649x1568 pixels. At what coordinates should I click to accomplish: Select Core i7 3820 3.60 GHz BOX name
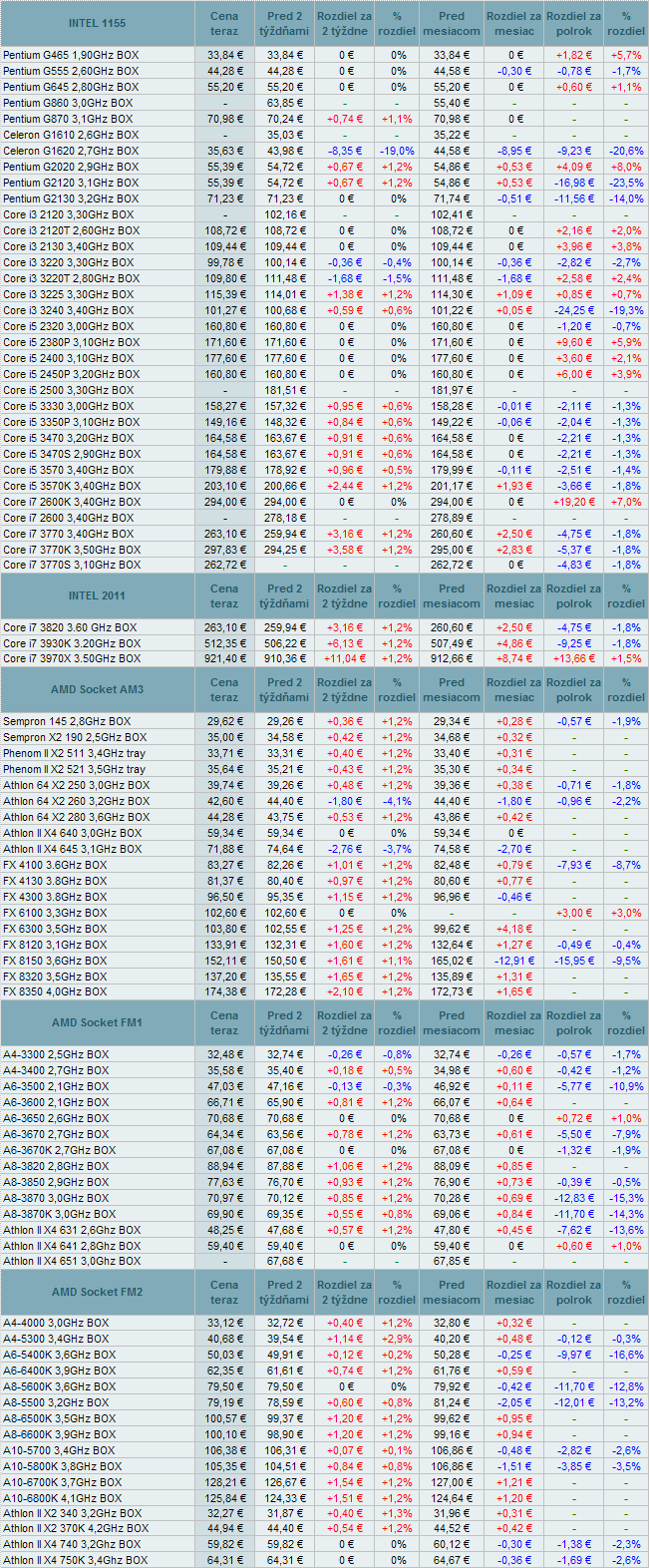point(70,627)
